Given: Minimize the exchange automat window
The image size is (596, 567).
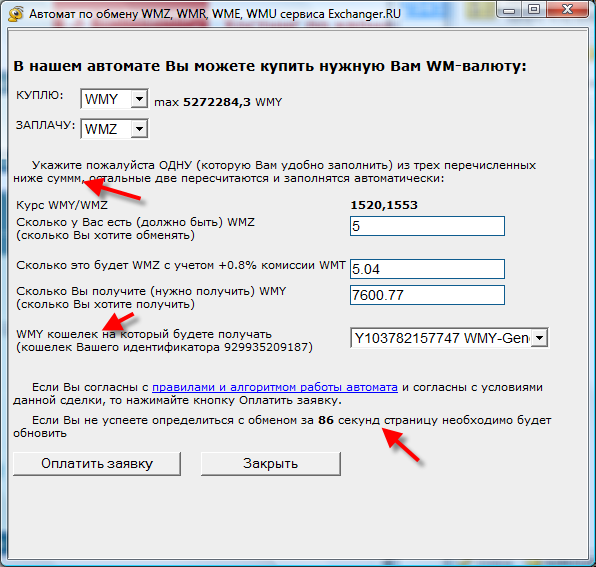Looking at the screenshot, I should click(509, 10).
